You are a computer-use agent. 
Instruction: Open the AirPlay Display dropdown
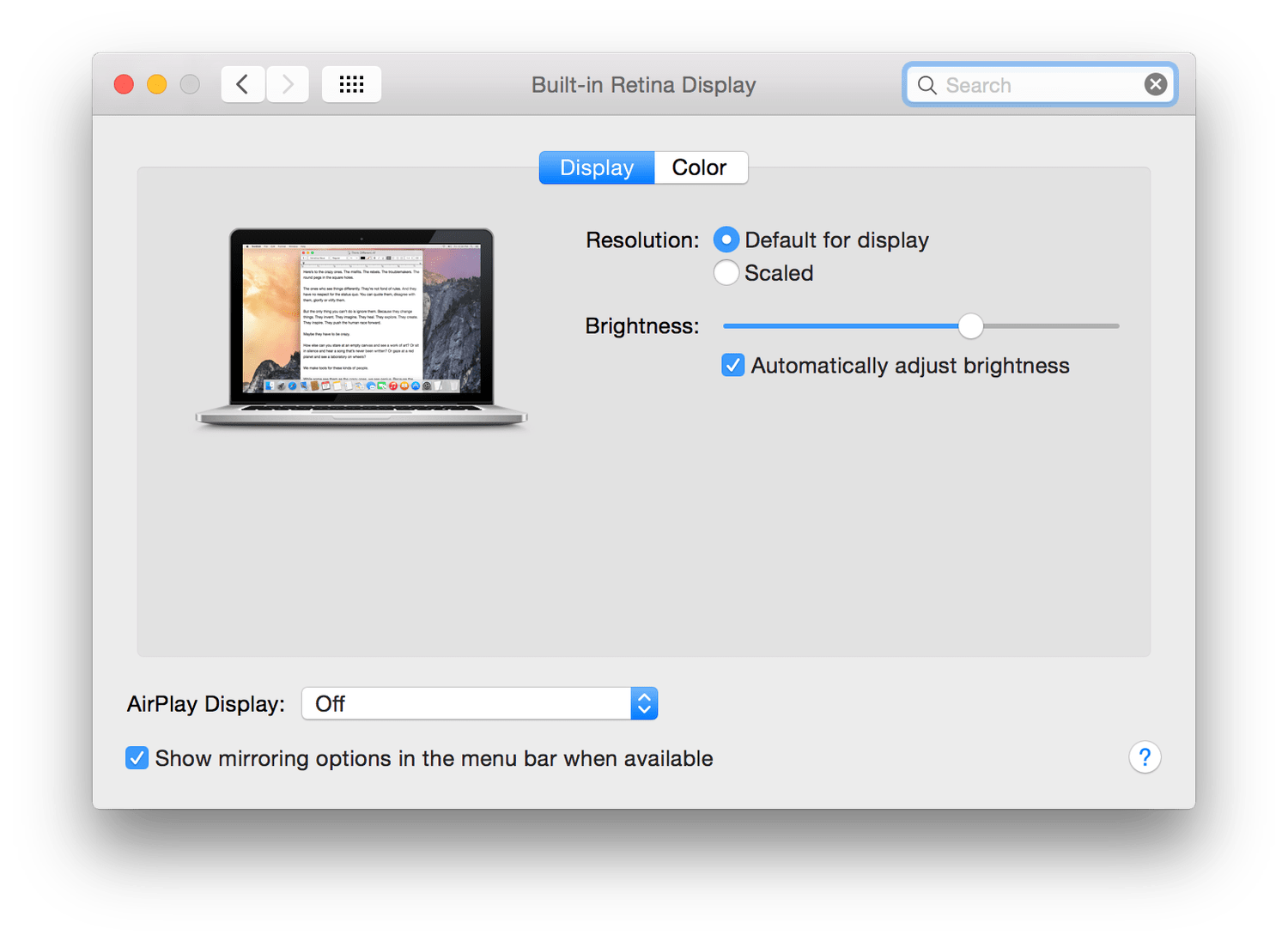tap(479, 703)
